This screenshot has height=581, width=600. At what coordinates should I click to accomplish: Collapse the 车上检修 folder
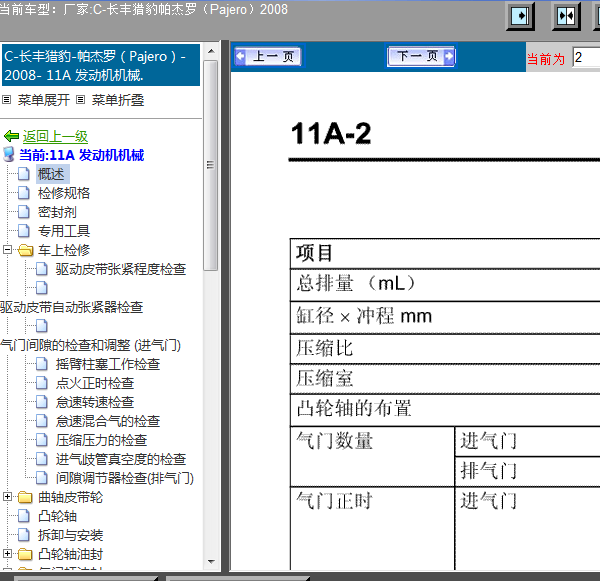point(7,250)
